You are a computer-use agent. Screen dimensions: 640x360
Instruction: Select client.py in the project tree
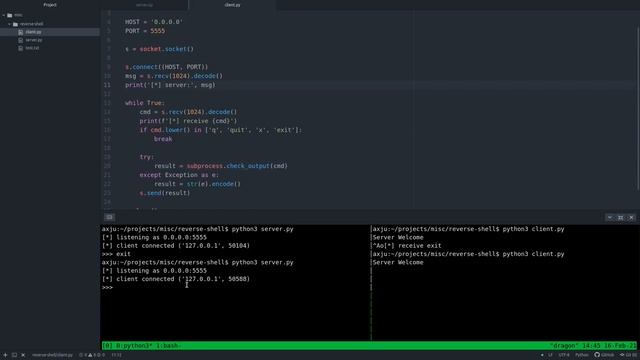33,32
